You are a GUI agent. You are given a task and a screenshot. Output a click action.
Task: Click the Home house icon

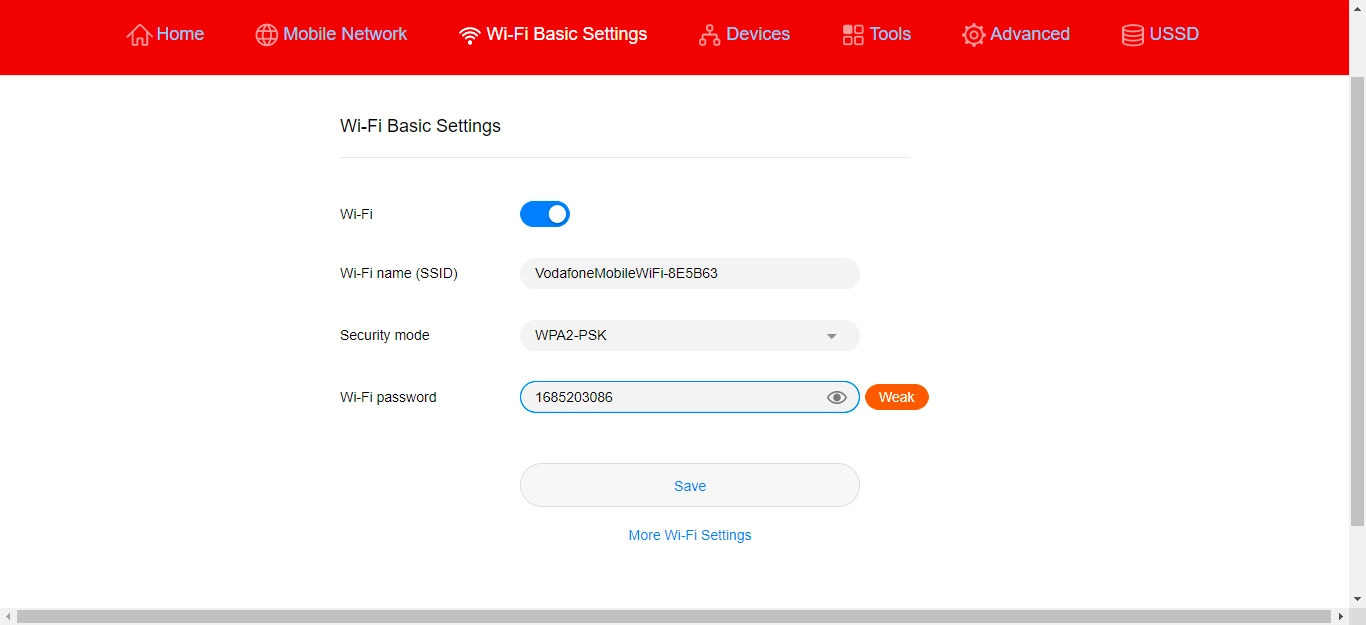point(139,35)
